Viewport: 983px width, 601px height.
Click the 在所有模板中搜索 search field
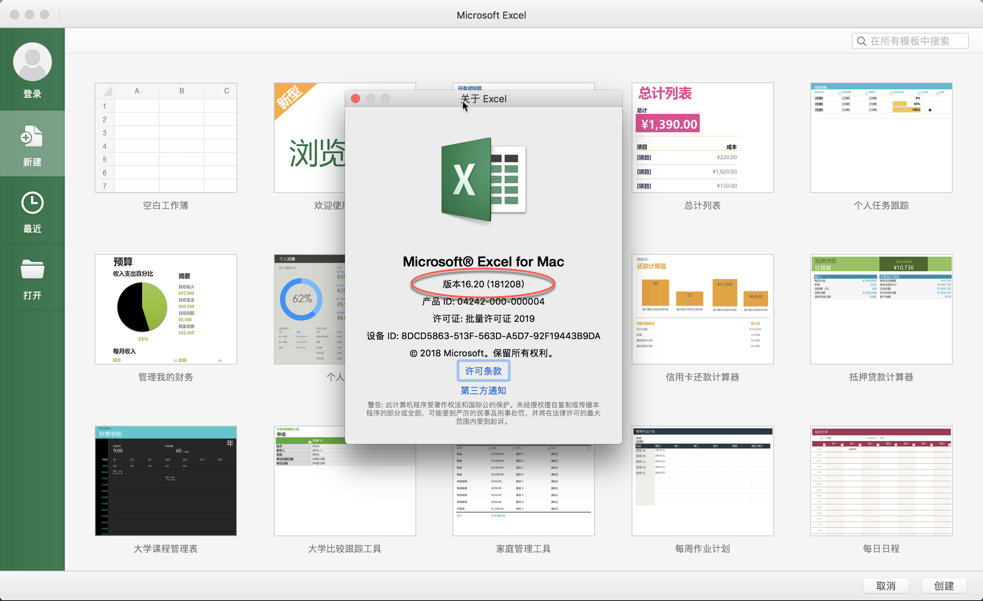[x=910, y=40]
